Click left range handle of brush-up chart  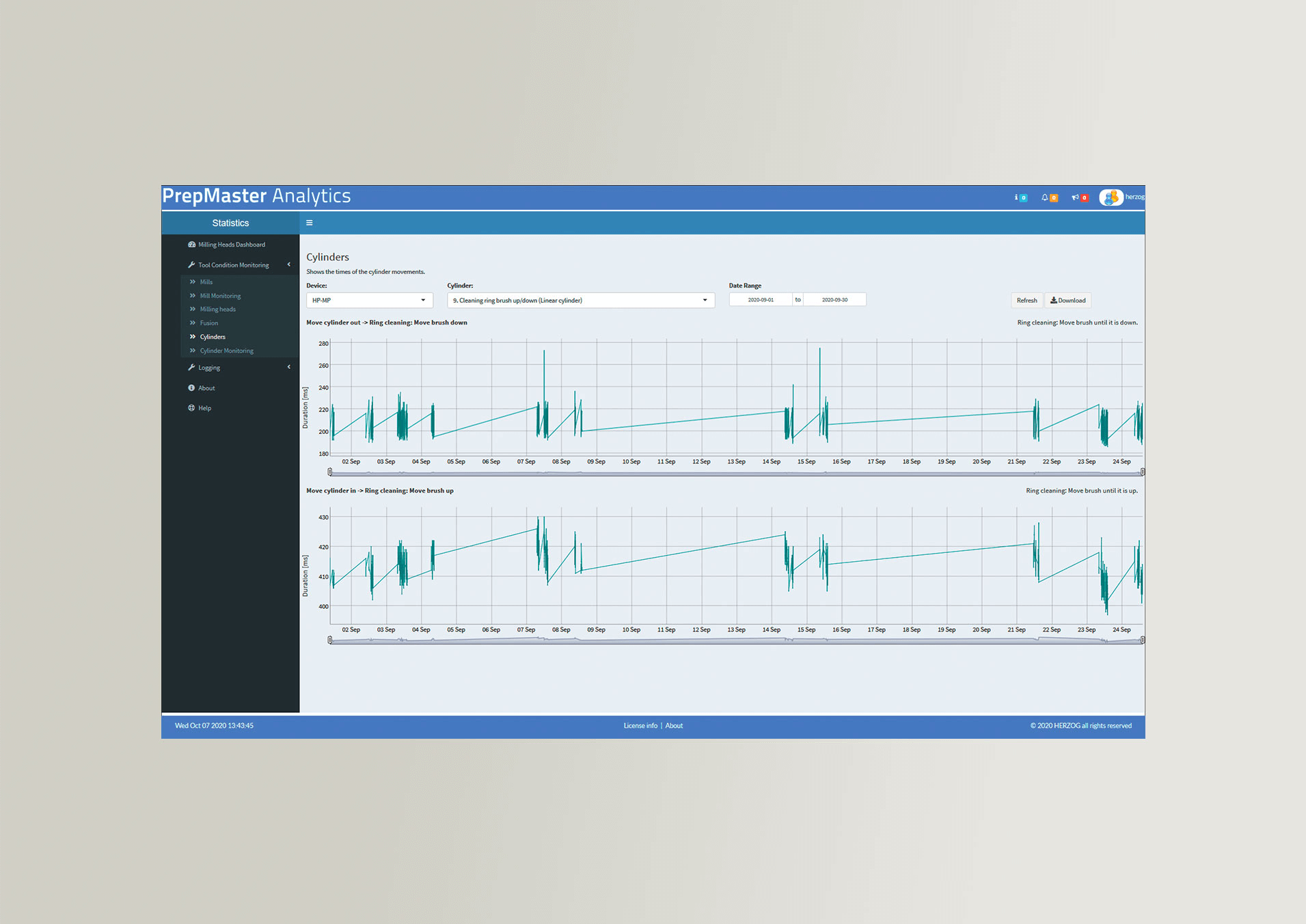click(330, 640)
